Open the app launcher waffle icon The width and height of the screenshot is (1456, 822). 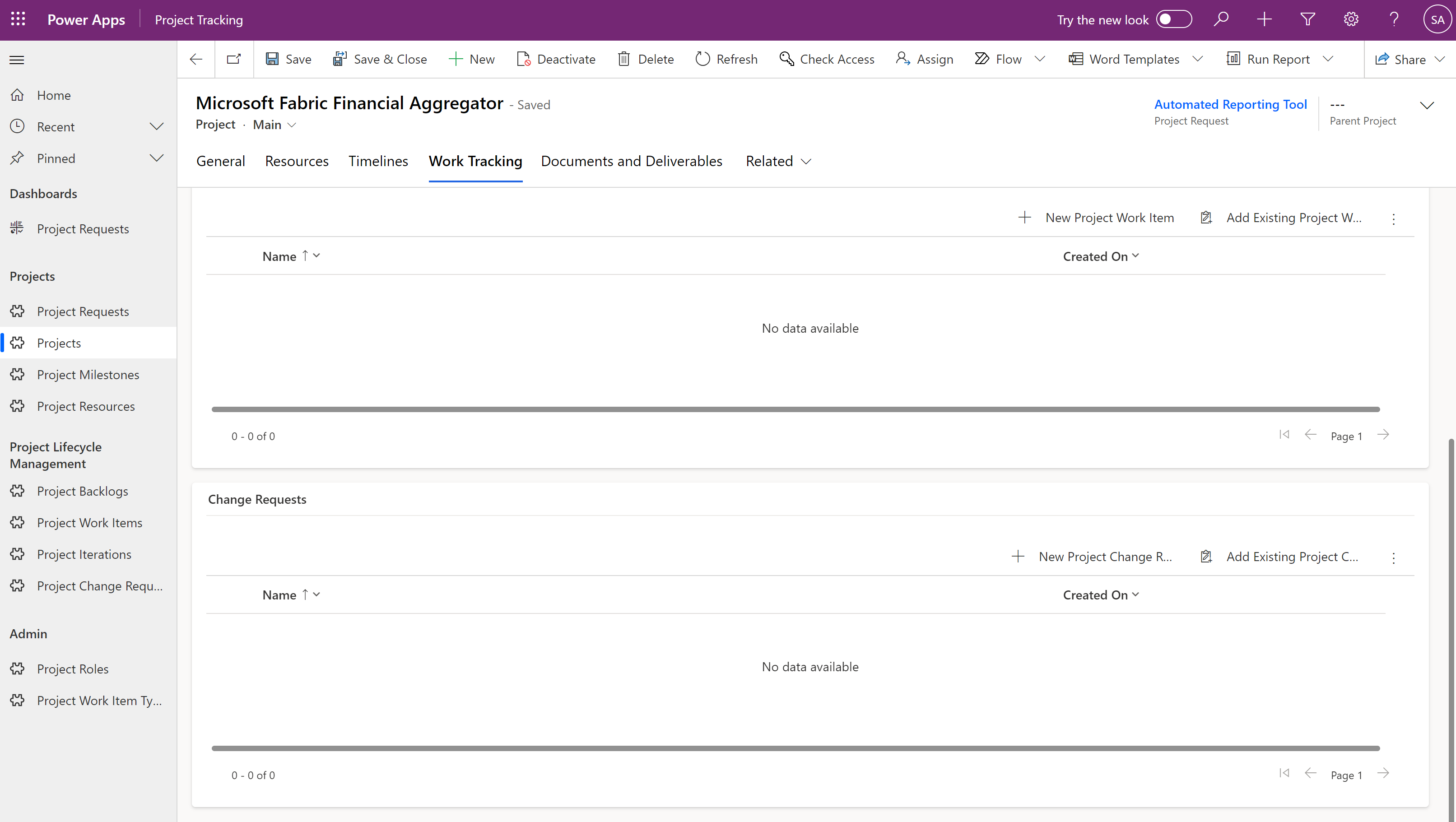tap(18, 19)
